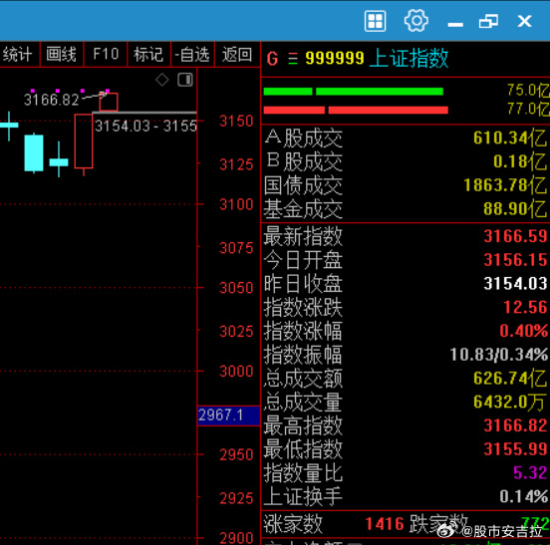Viewport: 550px width, 545px height.
Task: Restore the window with restore icon
Action: 488,21
